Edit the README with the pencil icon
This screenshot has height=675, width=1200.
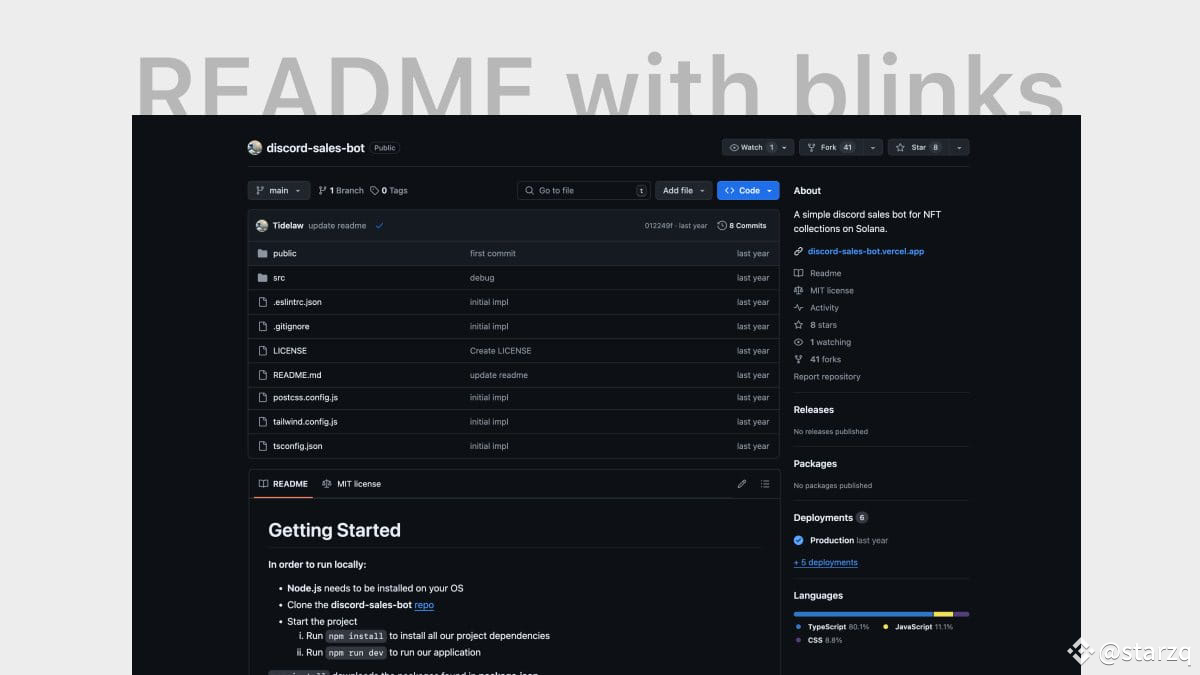(x=742, y=484)
